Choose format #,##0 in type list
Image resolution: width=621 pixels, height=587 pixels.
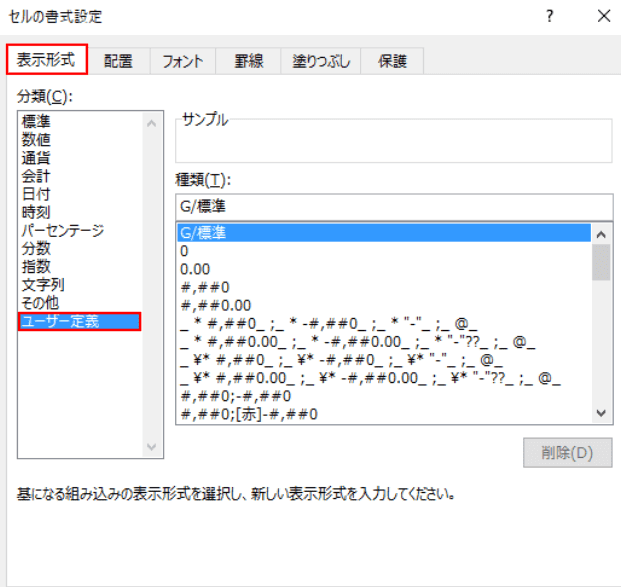(x=384, y=287)
